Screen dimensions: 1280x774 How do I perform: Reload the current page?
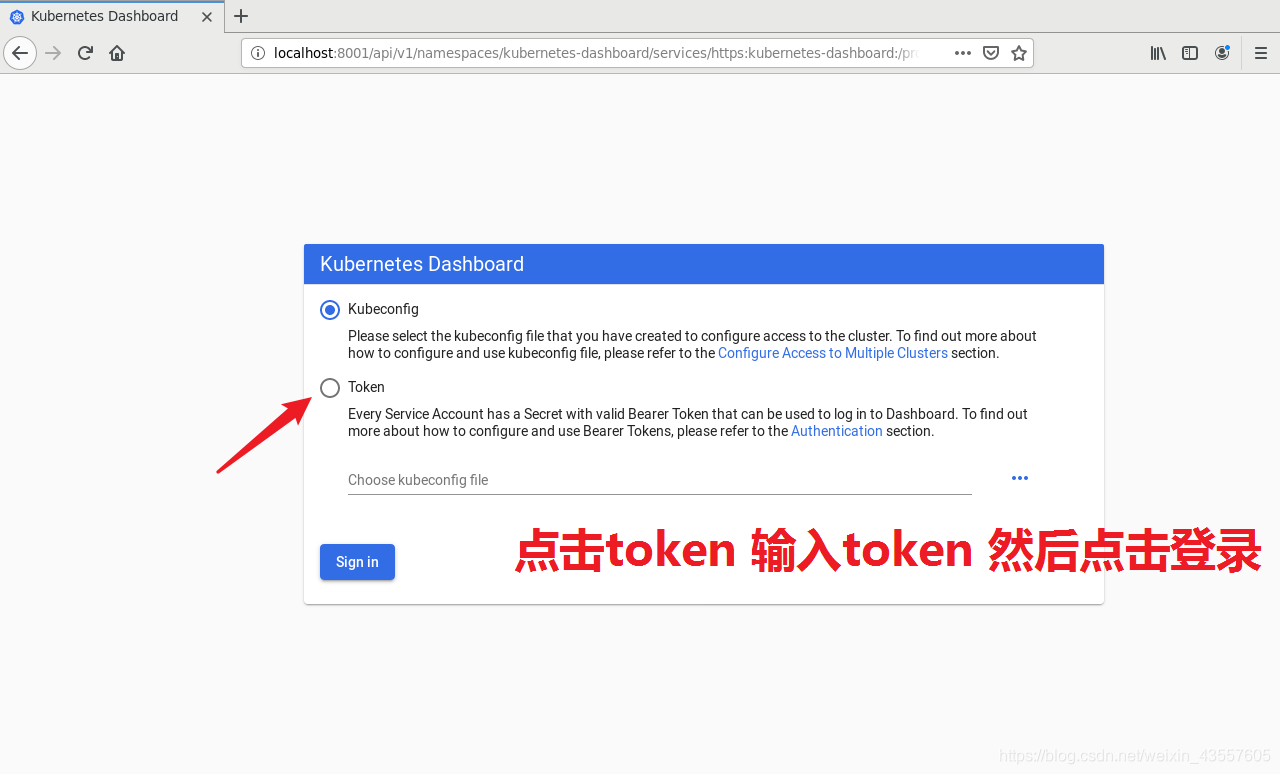pyautogui.click(x=85, y=53)
